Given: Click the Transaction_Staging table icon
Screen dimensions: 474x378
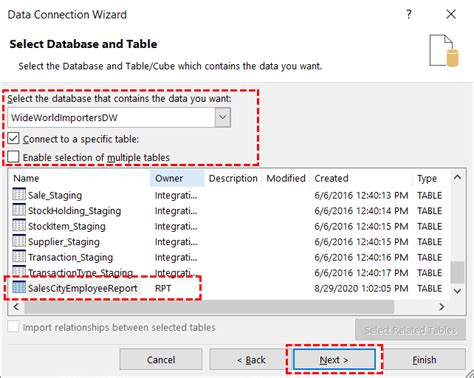Looking at the screenshot, I should coord(19,257).
